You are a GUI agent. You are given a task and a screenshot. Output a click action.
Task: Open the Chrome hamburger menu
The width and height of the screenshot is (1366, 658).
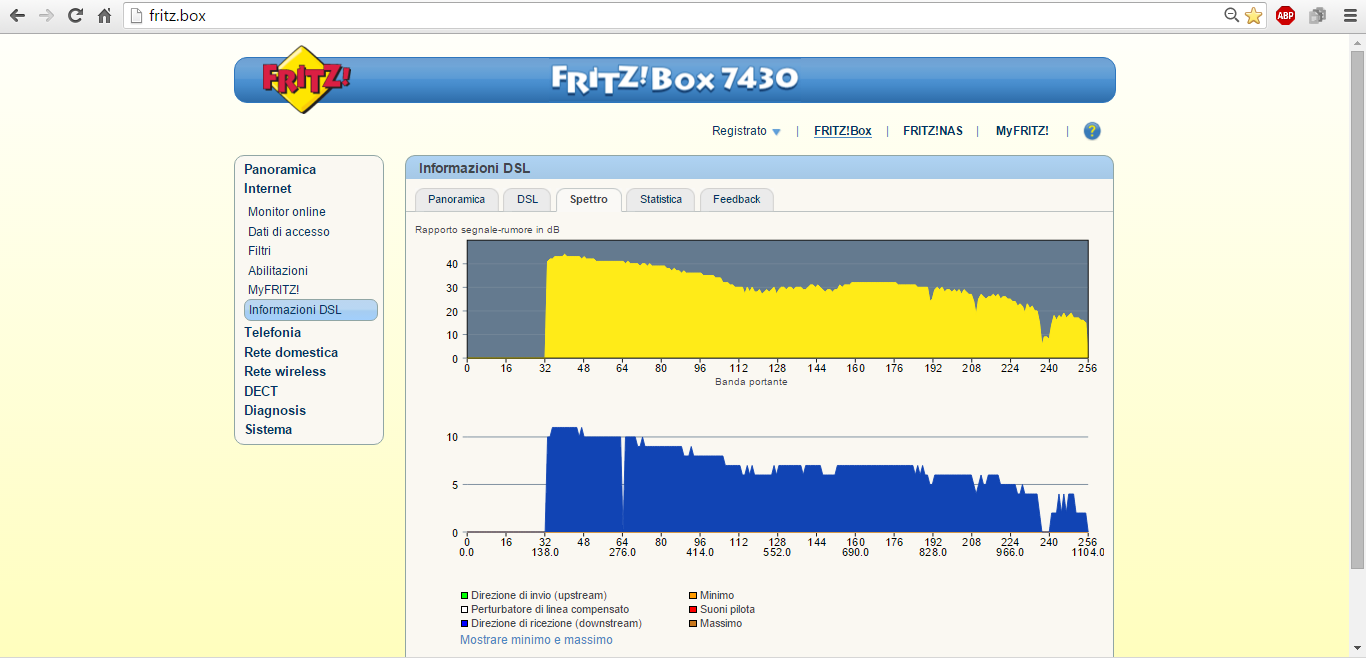pyautogui.click(x=1349, y=16)
